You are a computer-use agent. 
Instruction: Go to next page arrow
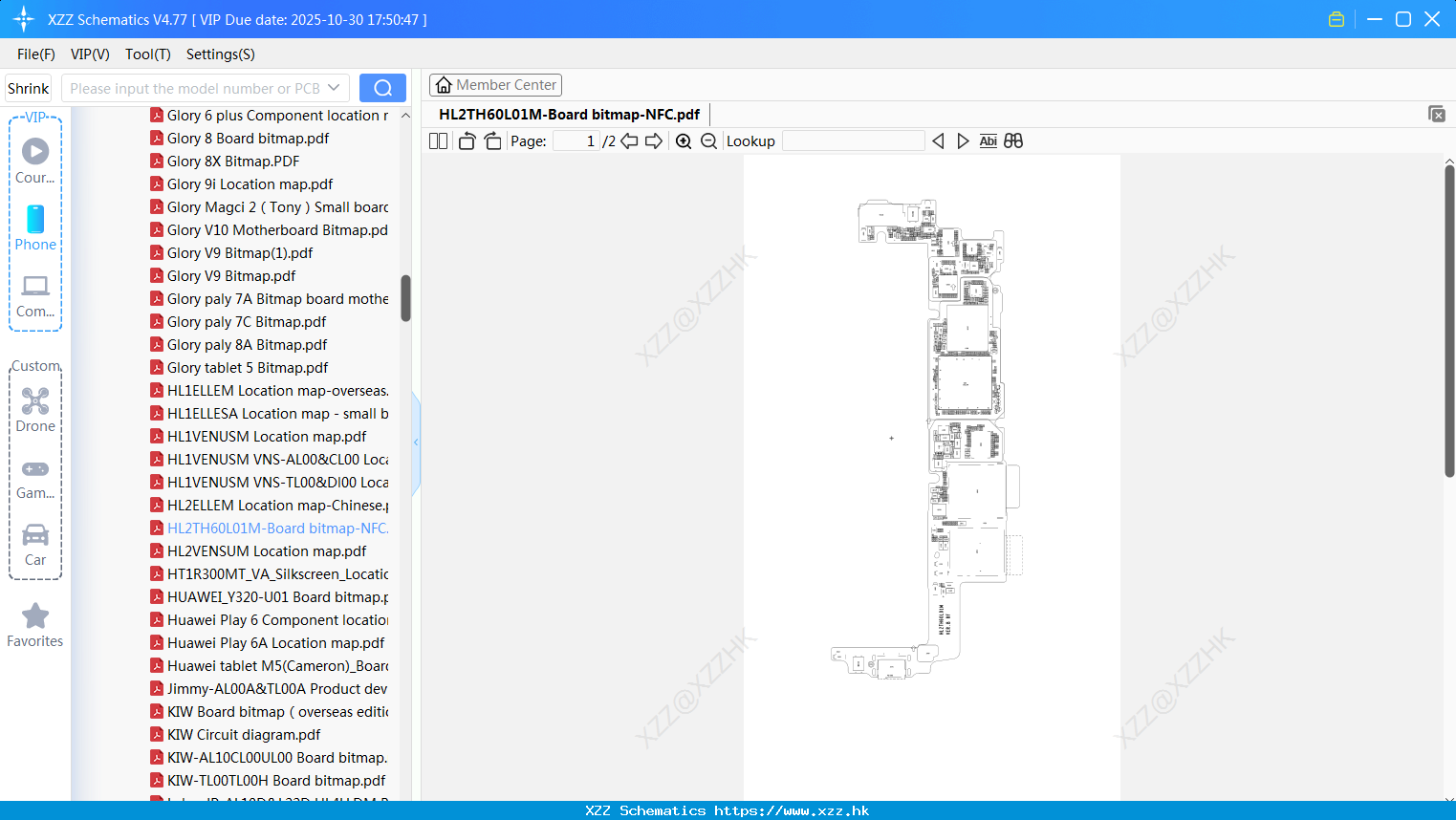coord(654,141)
